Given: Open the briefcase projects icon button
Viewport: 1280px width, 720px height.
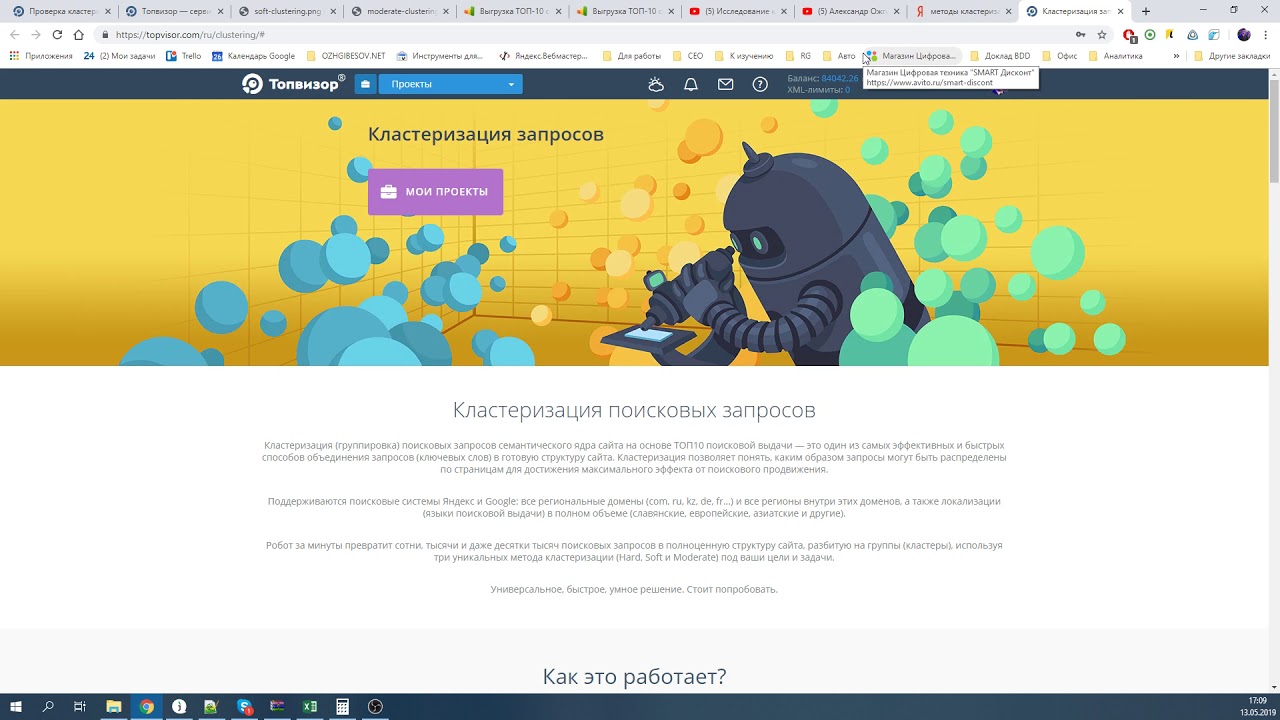Looking at the screenshot, I should point(365,84).
